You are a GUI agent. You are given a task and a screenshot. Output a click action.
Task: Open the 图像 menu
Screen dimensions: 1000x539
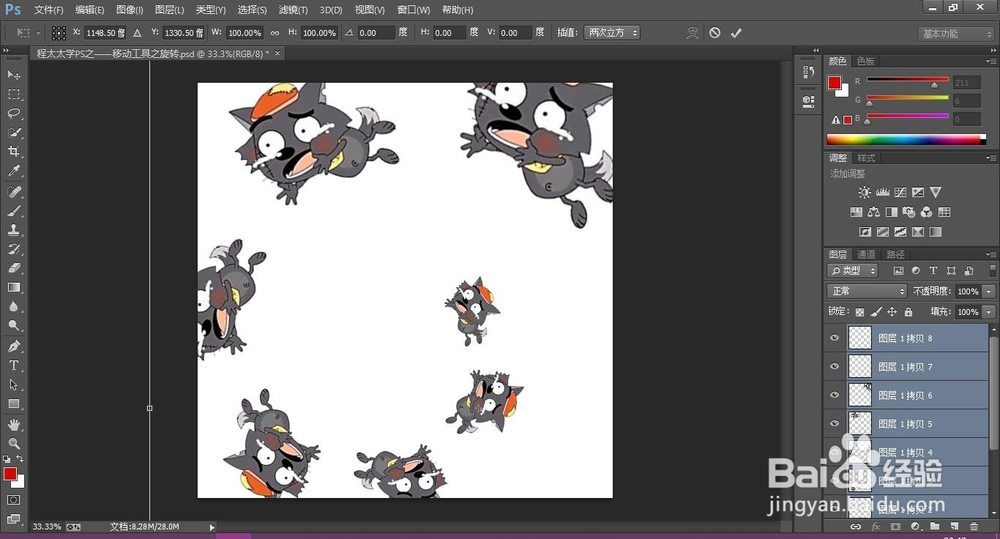(x=130, y=10)
